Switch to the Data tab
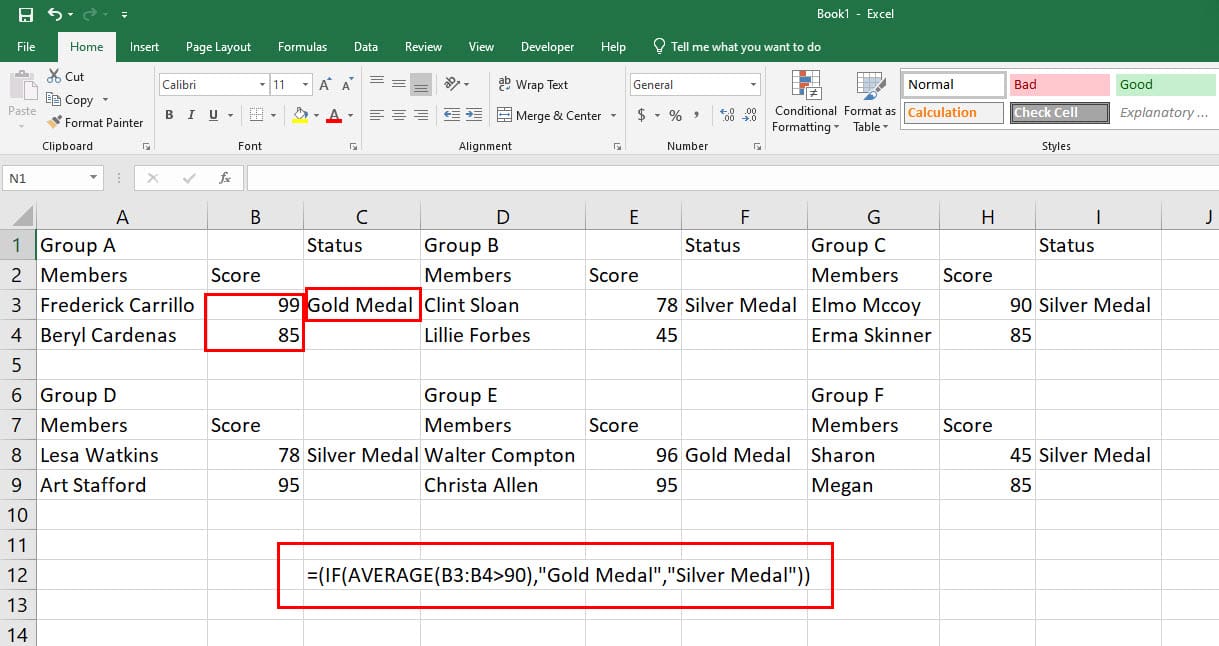Screen dimensions: 1219x646 (366, 47)
